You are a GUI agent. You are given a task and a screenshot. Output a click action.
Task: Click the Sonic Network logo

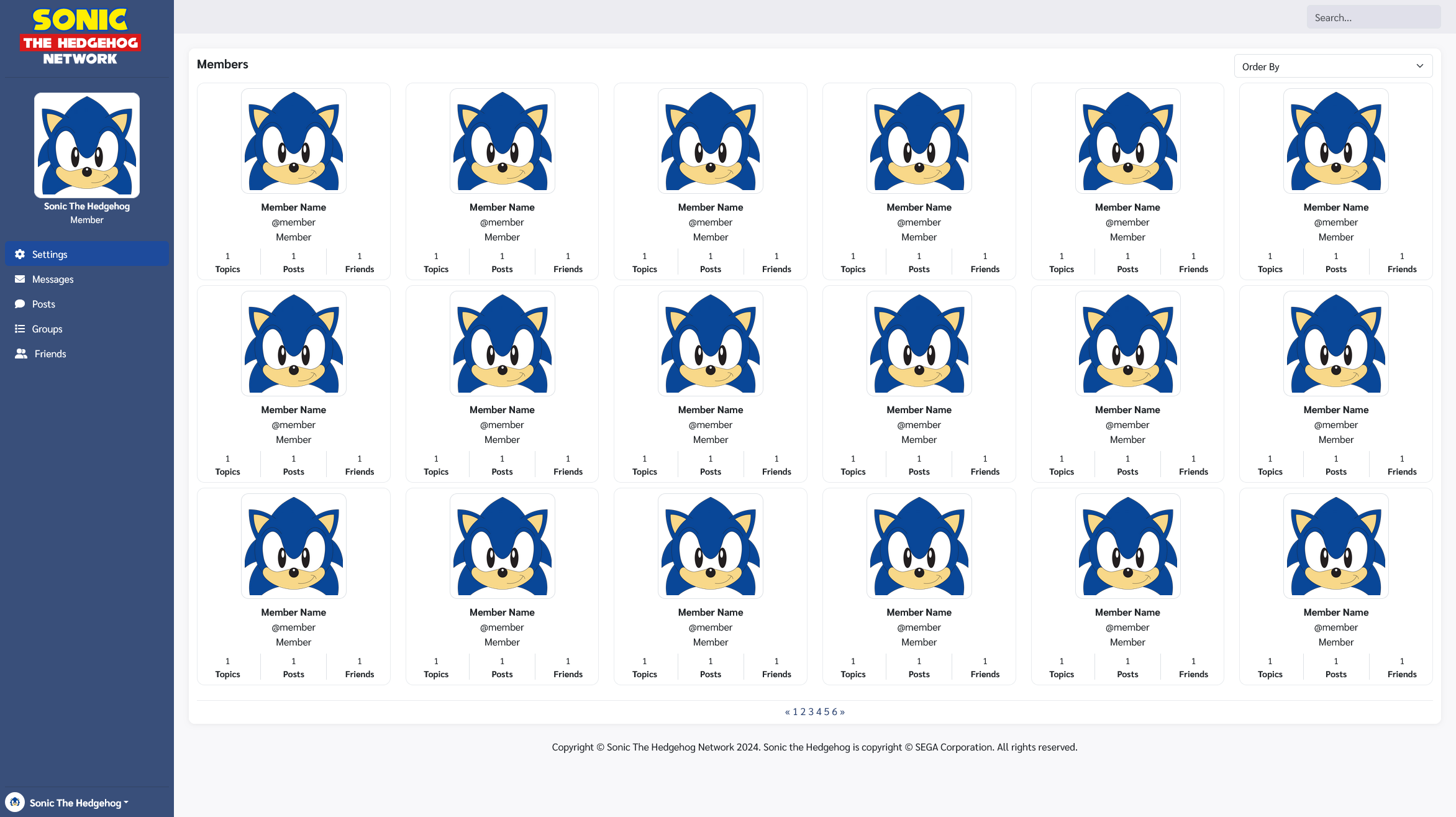point(80,36)
